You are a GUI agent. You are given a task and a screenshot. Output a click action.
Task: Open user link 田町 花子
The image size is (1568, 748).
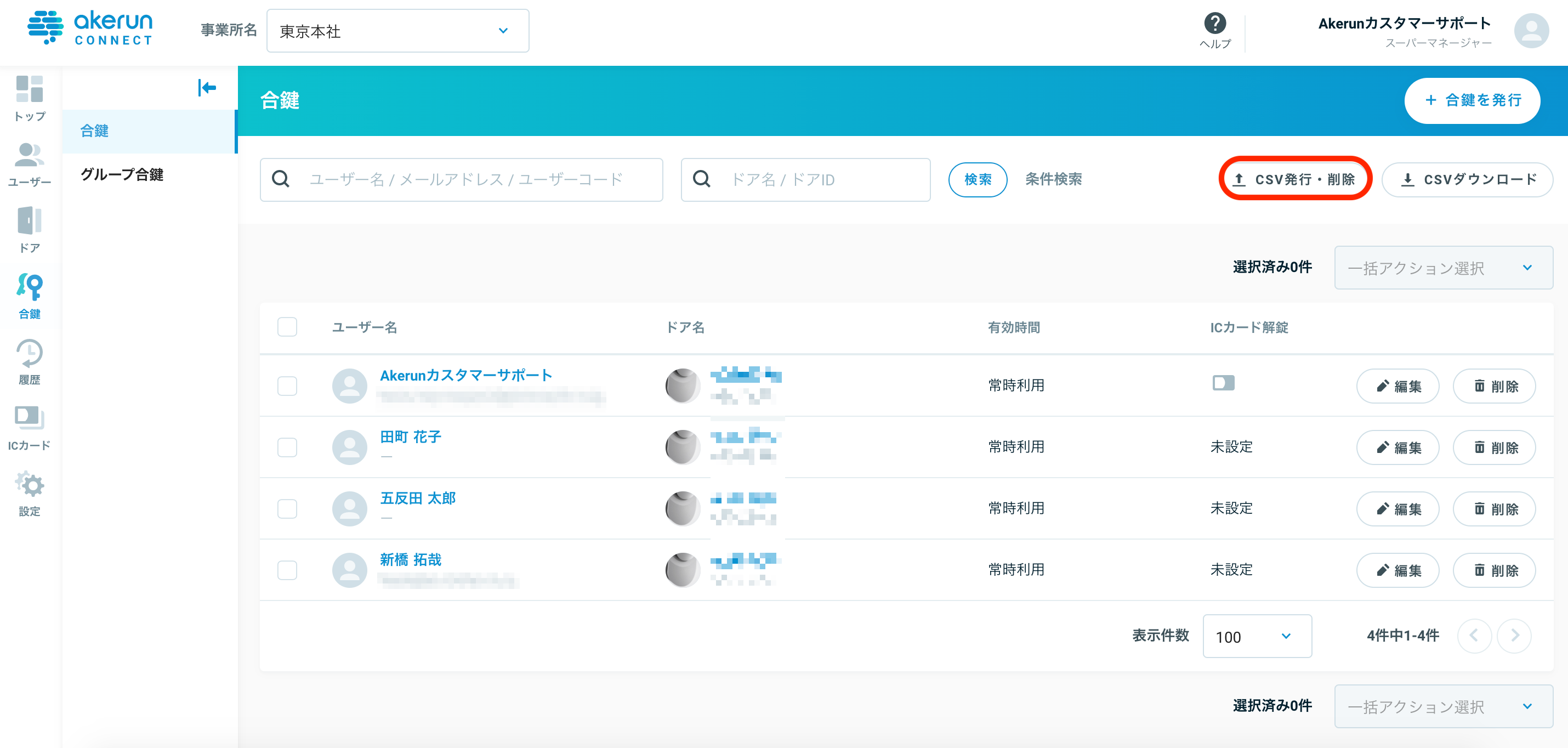(410, 437)
